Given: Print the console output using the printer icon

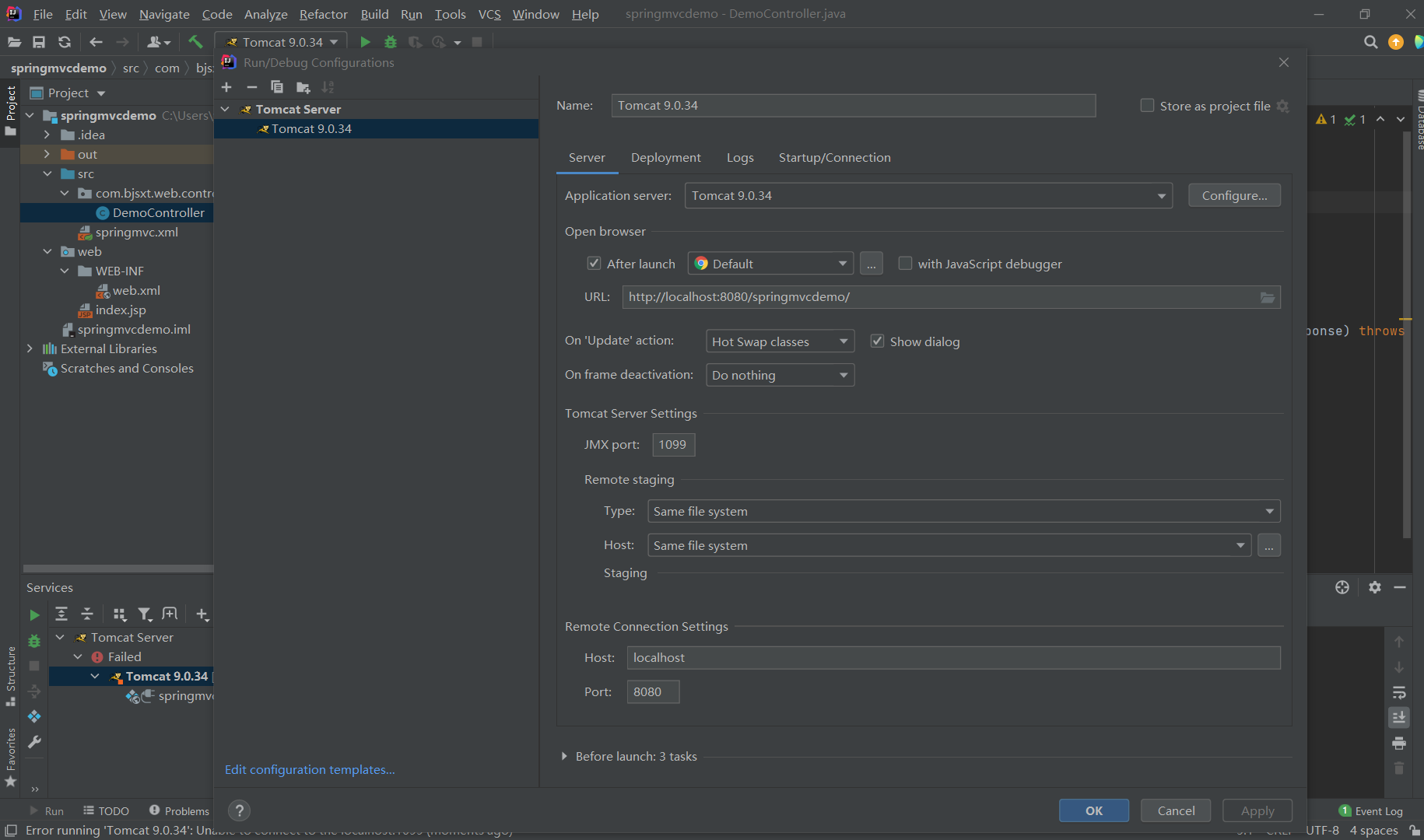Looking at the screenshot, I should click(1398, 744).
